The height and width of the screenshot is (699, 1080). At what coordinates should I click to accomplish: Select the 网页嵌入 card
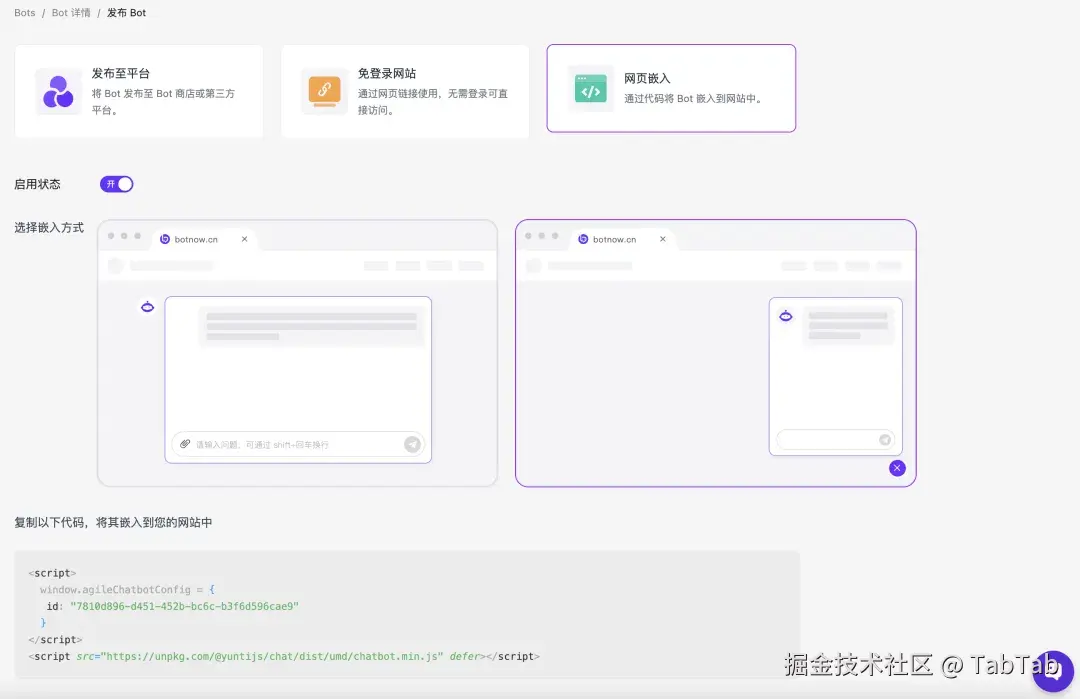pos(672,88)
